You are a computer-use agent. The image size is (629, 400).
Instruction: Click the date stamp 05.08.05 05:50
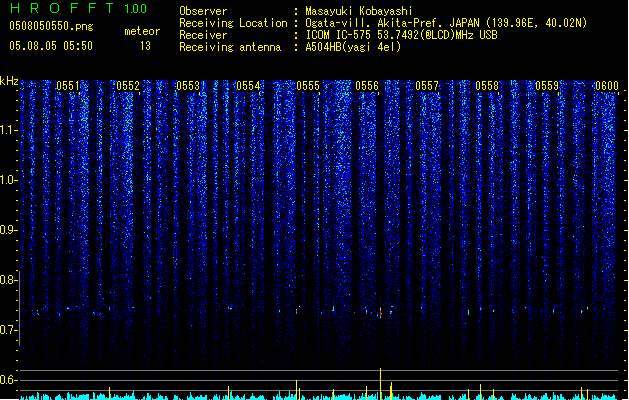coord(51,46)
